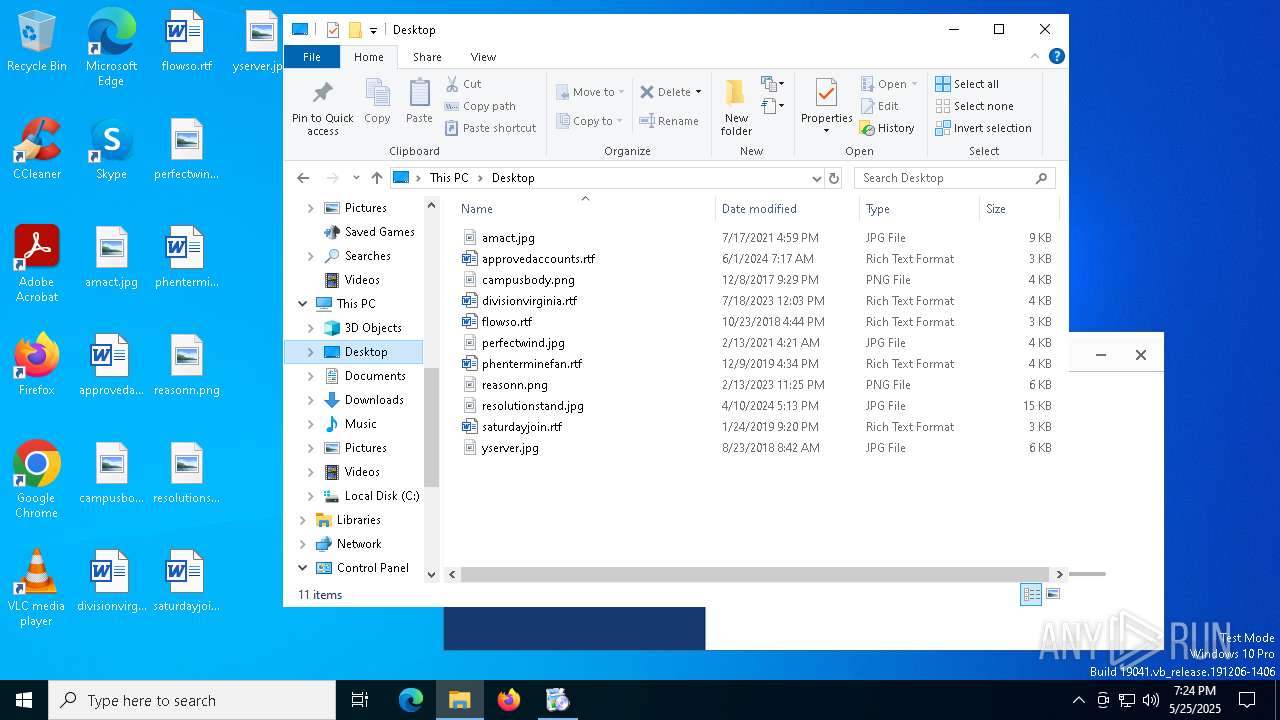Viewport: 1280px width, 720px height.
Task: Sort files by Date modified column
Action: (x=787, y=209)
